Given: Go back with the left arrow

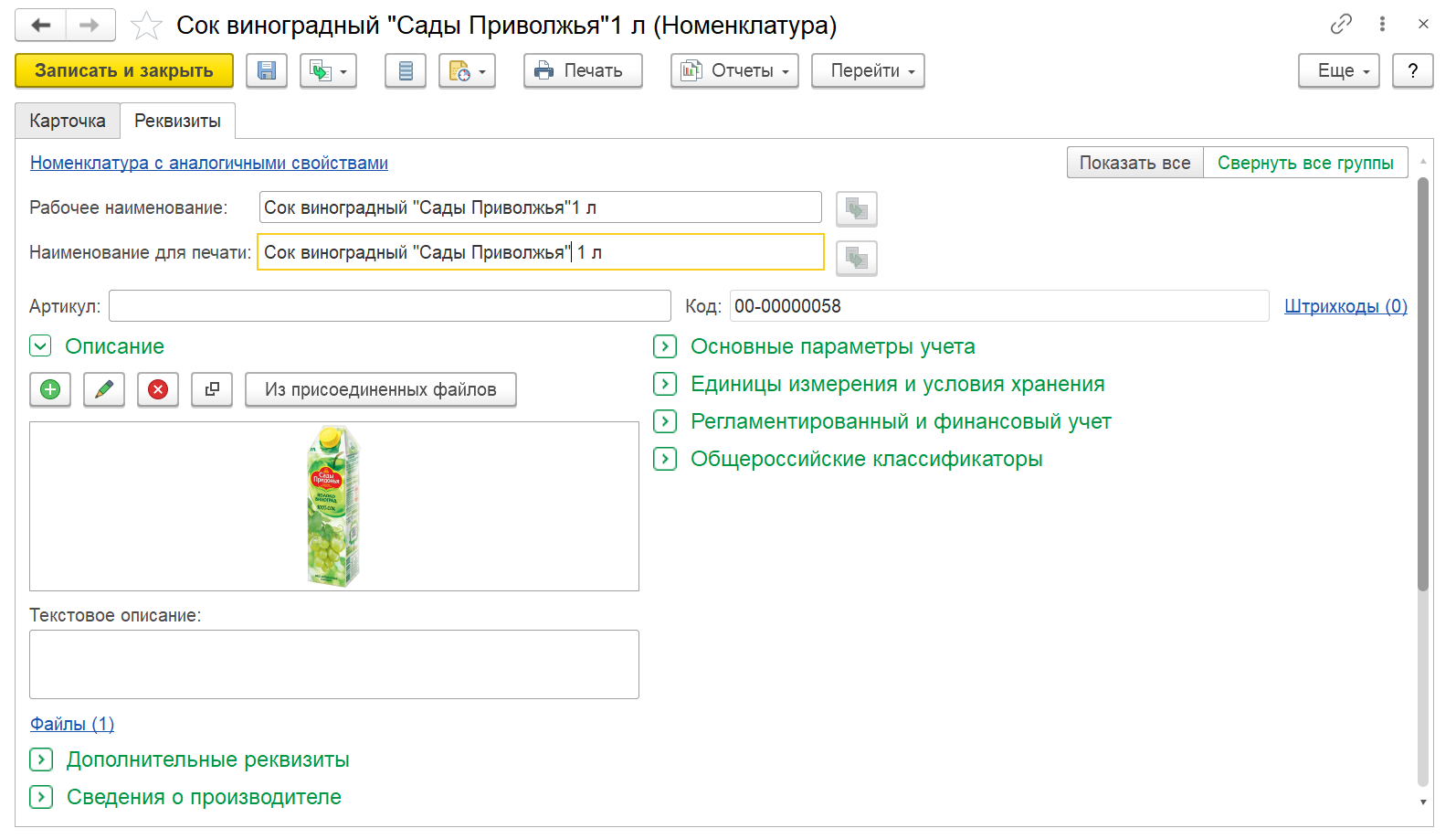Looking at the screenshot, I should pyautogui.click(x=40, y=25).
